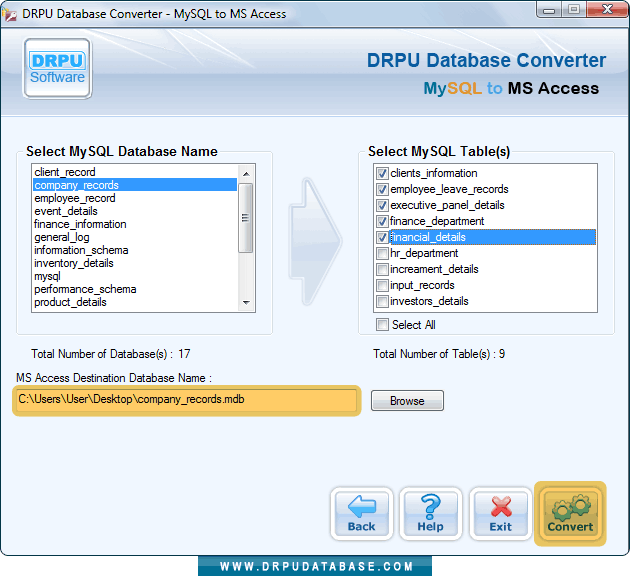Click the DRPU Software logo
Image resolution: width=630 pixels, height=576 pixels.
(57, 68)
